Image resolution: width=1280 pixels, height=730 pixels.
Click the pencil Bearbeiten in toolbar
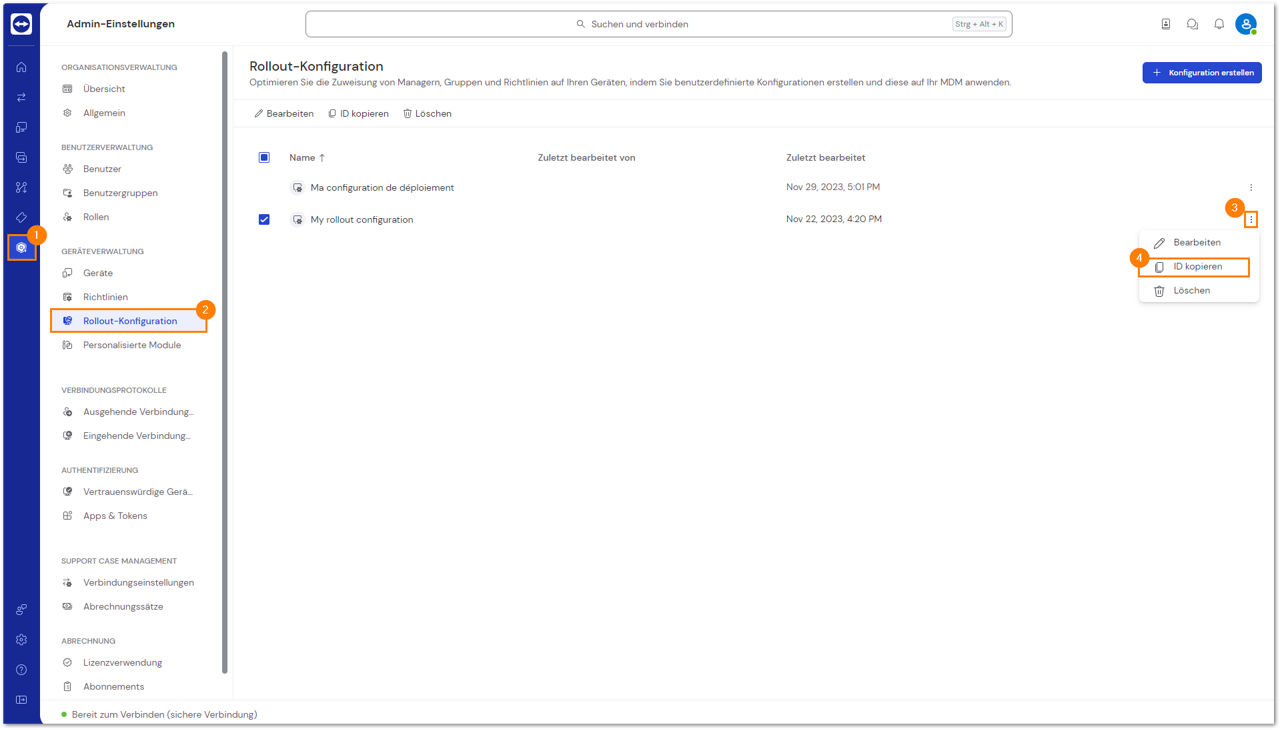click(x=284, y=114)
